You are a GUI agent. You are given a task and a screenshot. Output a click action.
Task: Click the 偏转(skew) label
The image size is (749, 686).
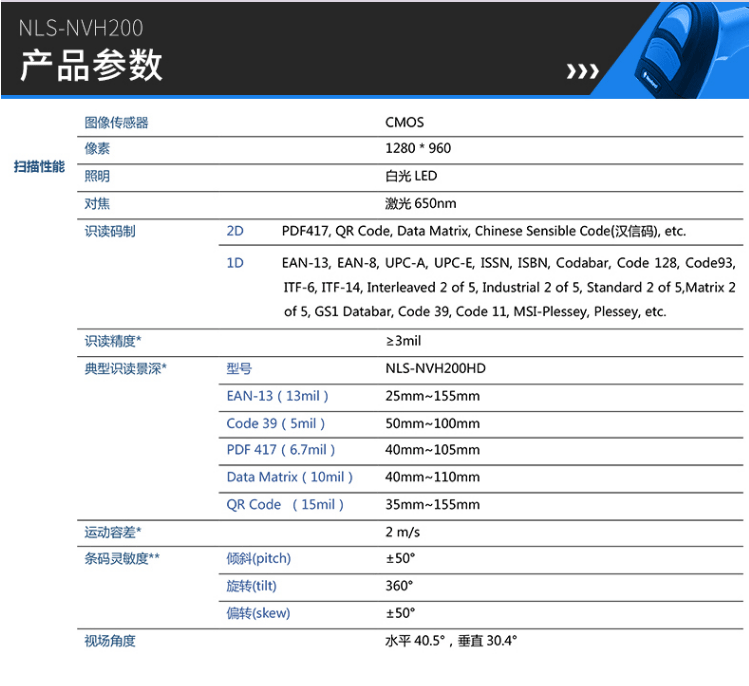pyautogui.click(x=258, y=613)
